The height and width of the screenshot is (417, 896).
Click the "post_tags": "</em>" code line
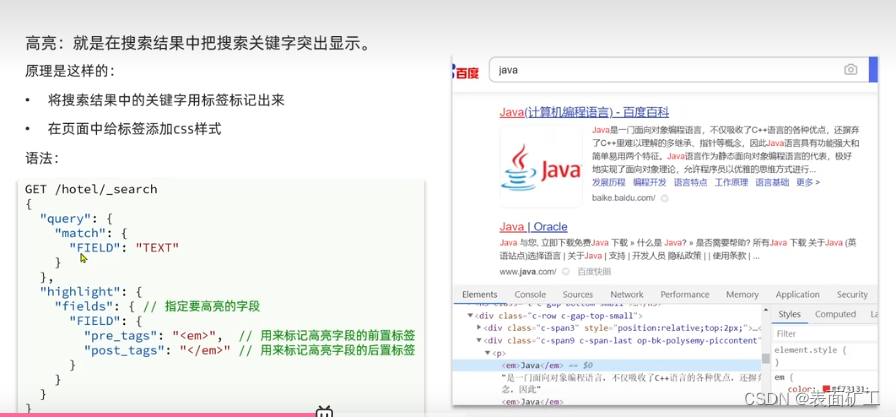coord(157,350)
